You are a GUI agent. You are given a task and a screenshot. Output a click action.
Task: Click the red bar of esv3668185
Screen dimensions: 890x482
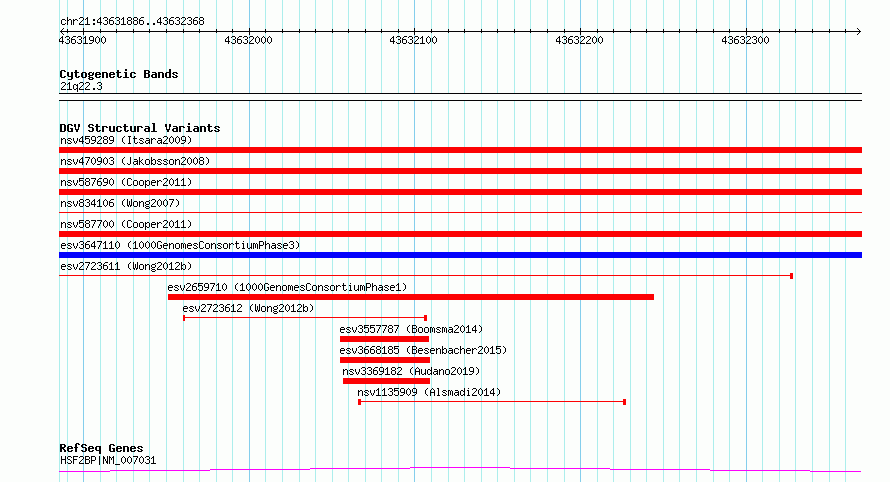coord(385,360)
